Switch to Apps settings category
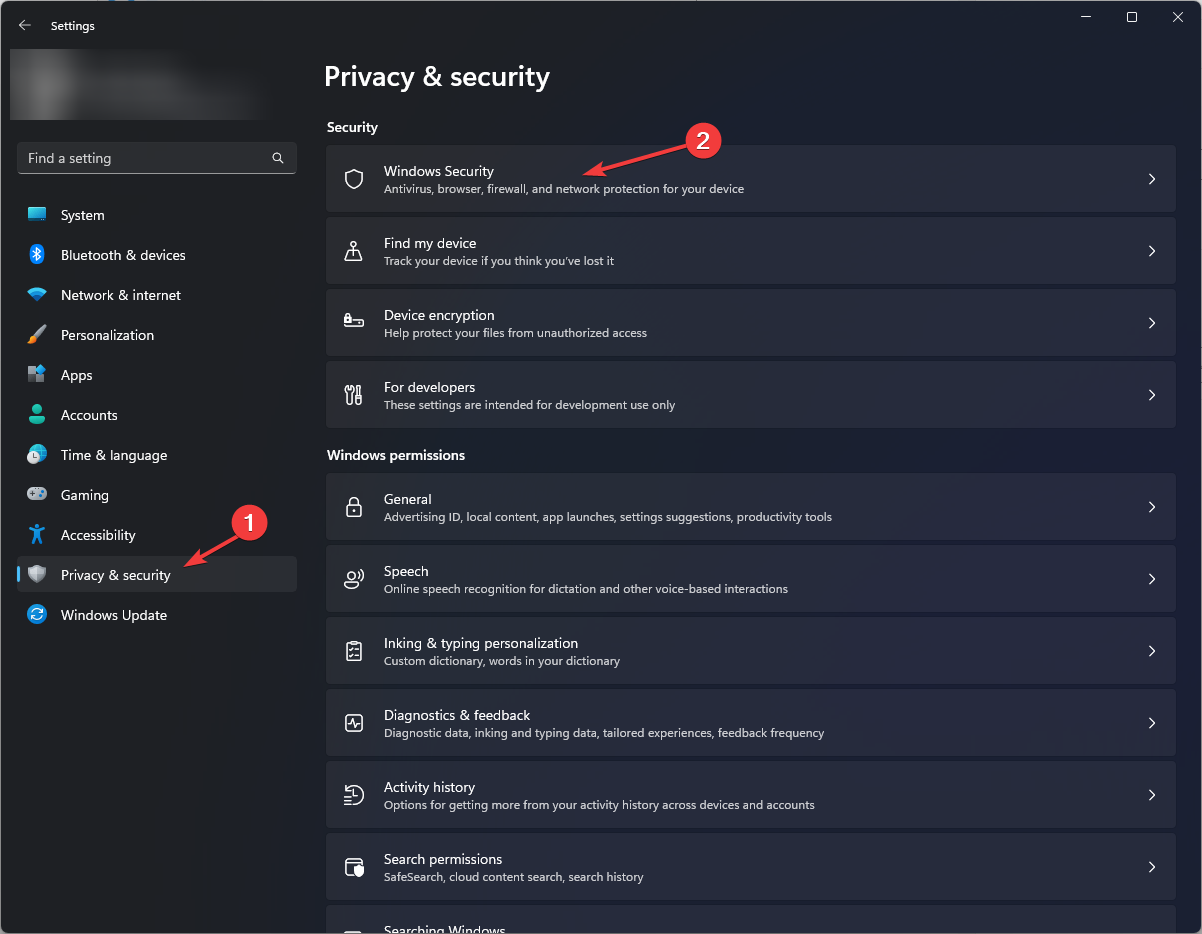Viewport: 1202px width, 934px height. pos(157,375)
